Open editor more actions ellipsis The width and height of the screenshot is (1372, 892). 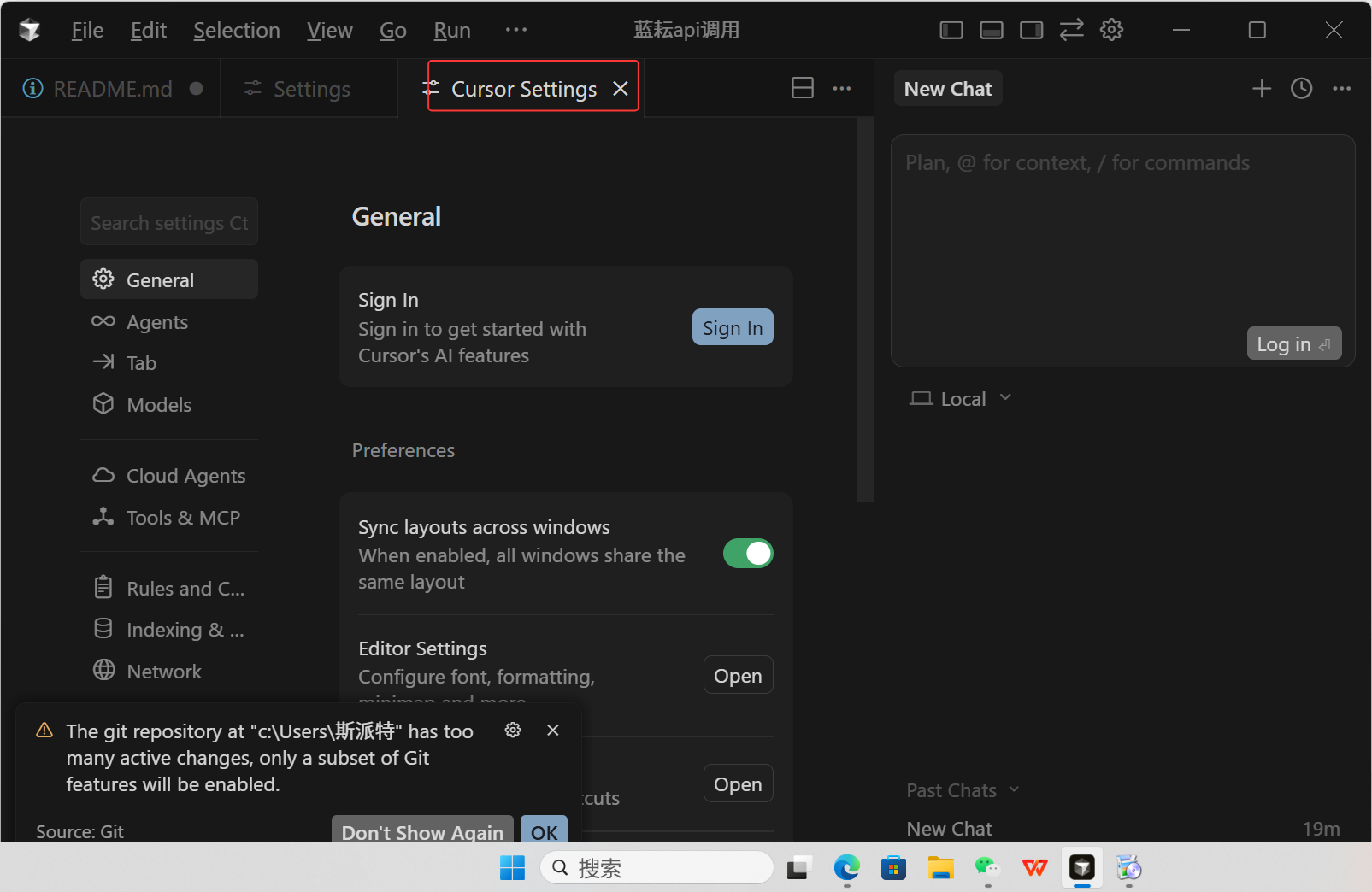(x=842, y=88)
